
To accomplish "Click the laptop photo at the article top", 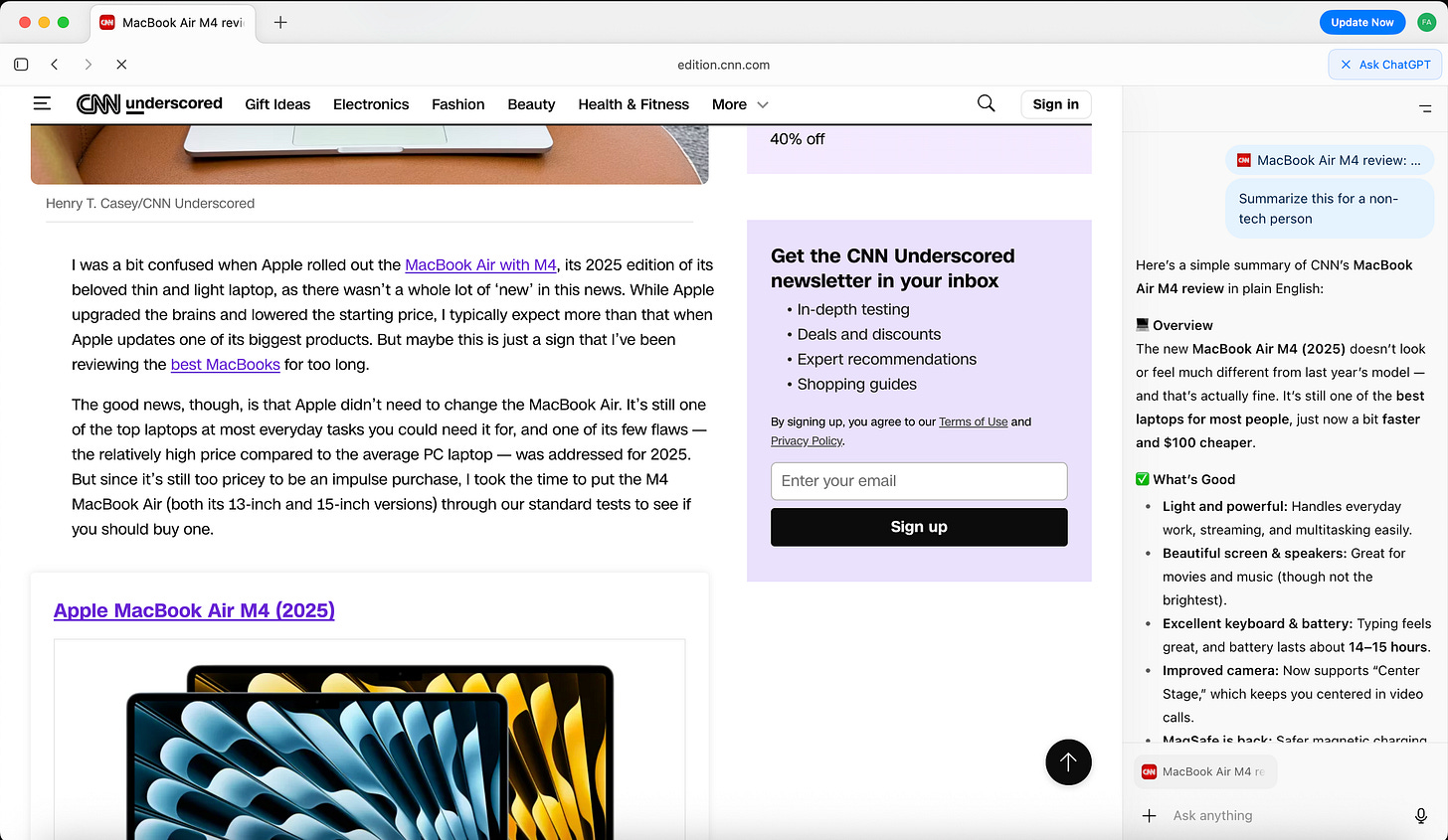I will [x=369, y=154].
